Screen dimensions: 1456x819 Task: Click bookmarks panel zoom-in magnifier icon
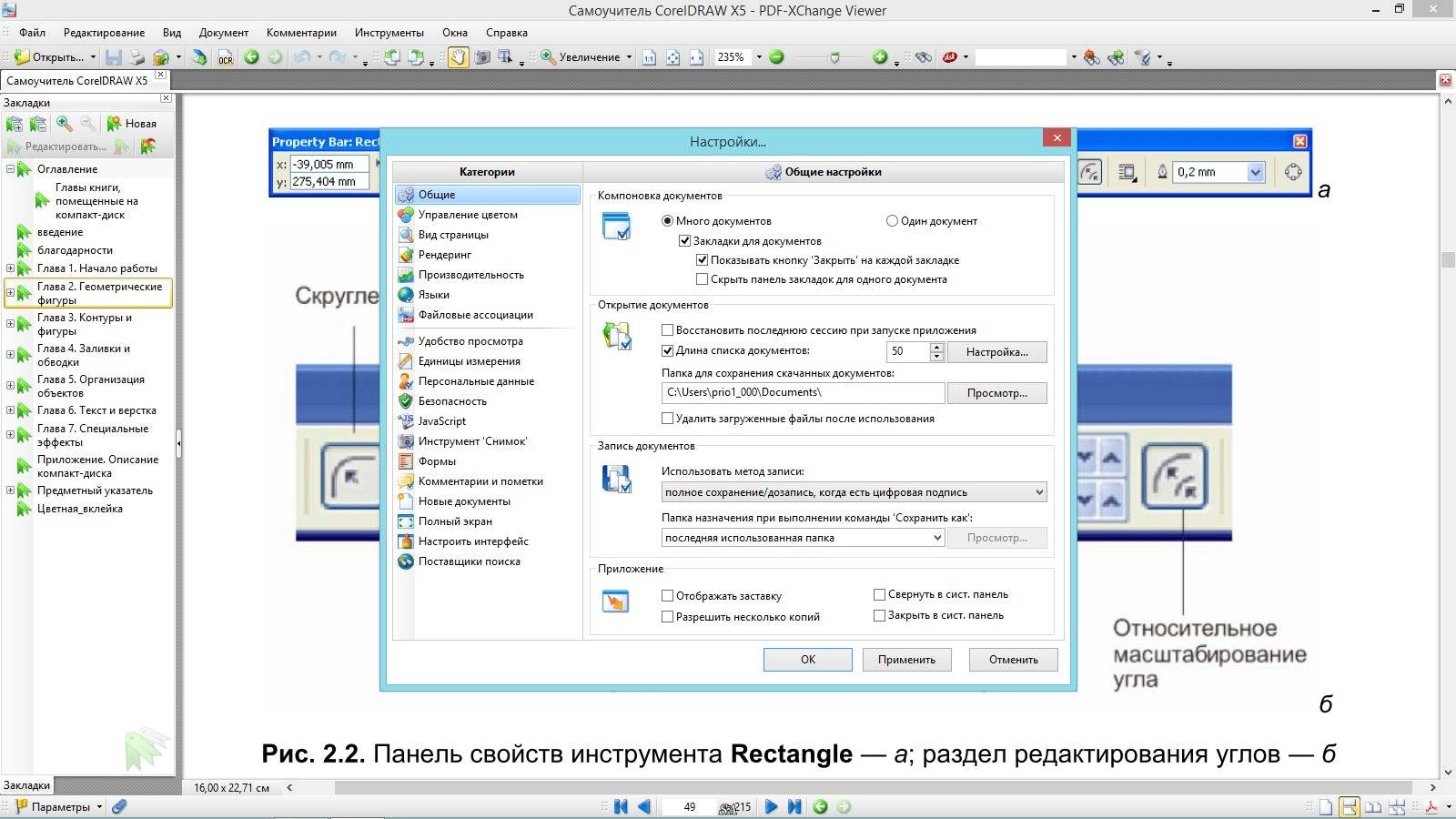(64, 124)
